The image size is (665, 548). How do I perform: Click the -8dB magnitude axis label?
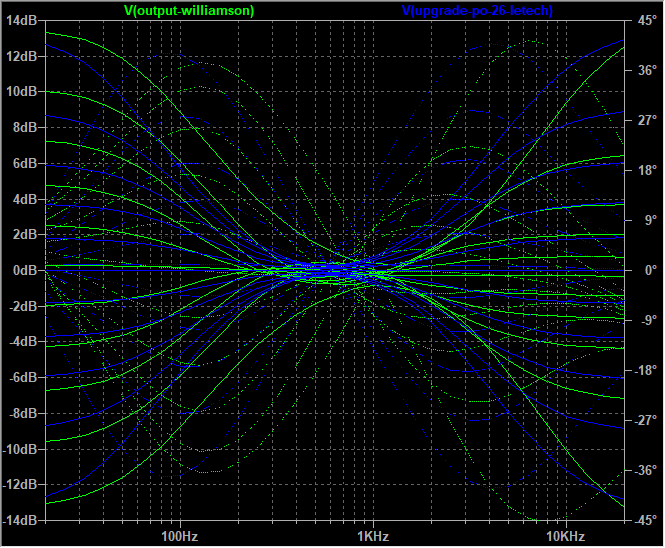[x=23, y=413]
